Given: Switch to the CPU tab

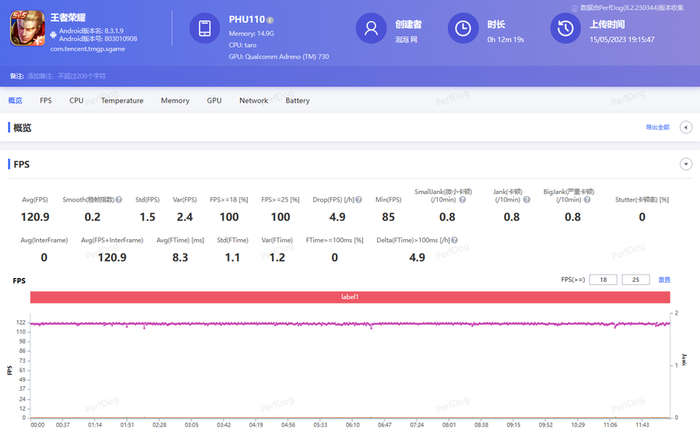Looking at the screenshot, I should pos(76,101).
